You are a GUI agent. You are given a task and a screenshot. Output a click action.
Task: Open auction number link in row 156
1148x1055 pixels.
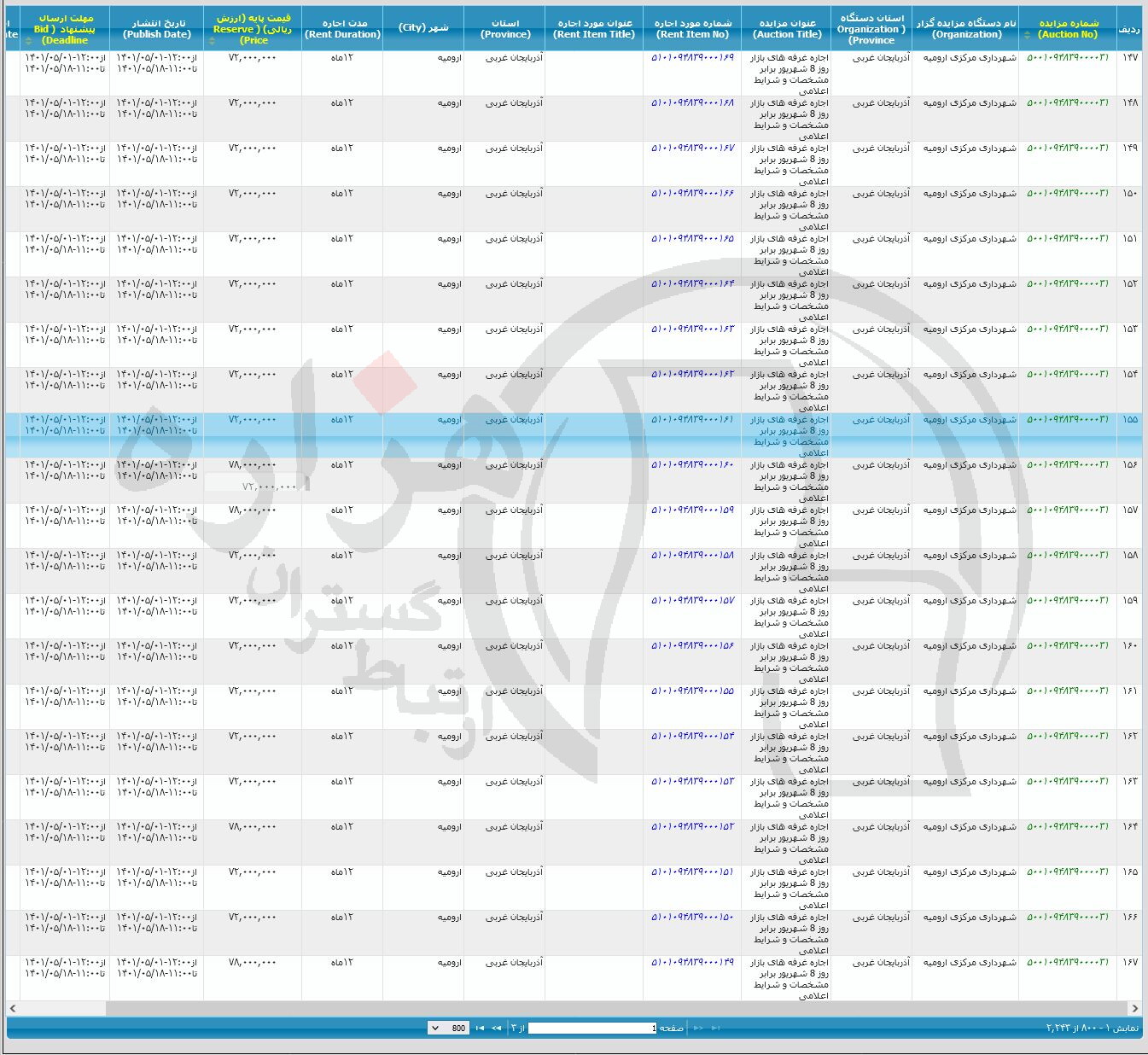pyautogui.click(x=1067, y=464)
